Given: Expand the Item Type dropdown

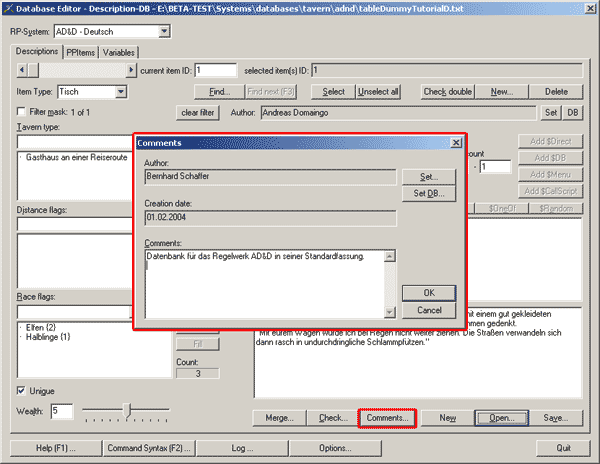Looking at the screenshot, I should click(121, 92).
